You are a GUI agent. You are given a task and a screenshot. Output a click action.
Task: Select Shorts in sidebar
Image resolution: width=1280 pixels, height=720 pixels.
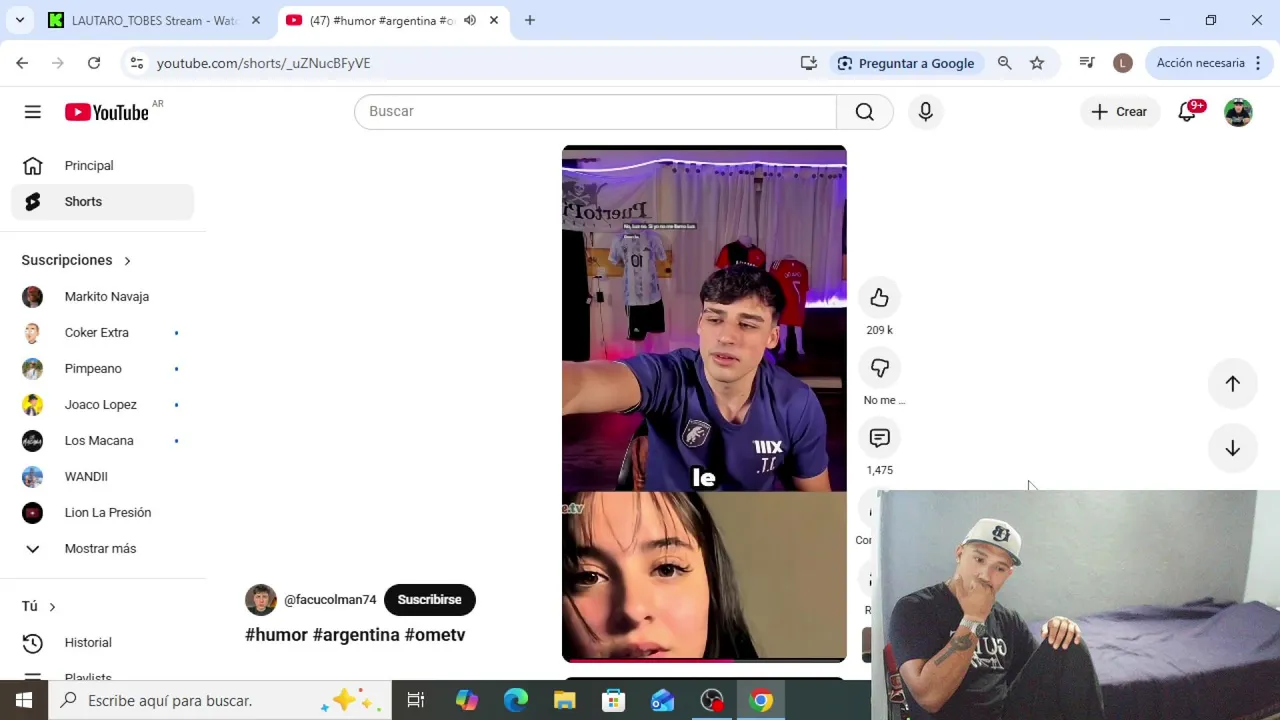coord(102,202)
